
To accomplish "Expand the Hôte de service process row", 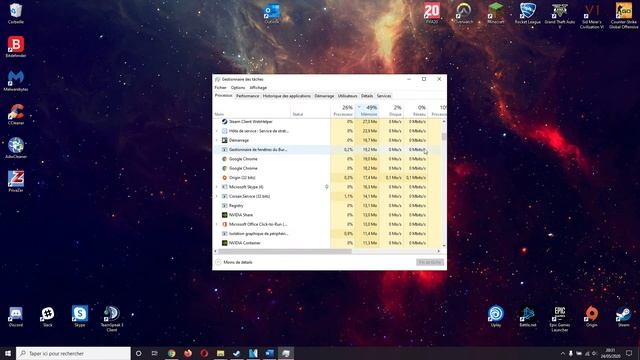I will 217,131.
